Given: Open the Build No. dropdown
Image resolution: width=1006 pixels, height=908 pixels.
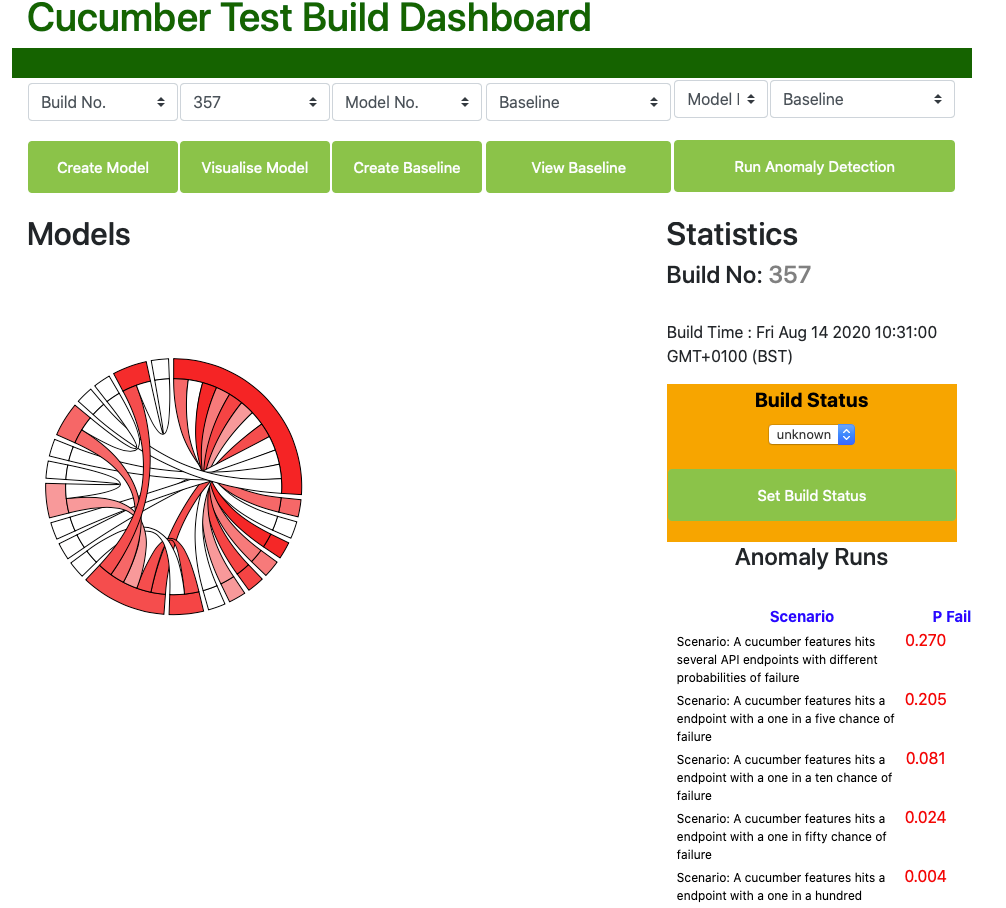Looking at the screenshot, I should pyautogui.click(x=103, y=102).
